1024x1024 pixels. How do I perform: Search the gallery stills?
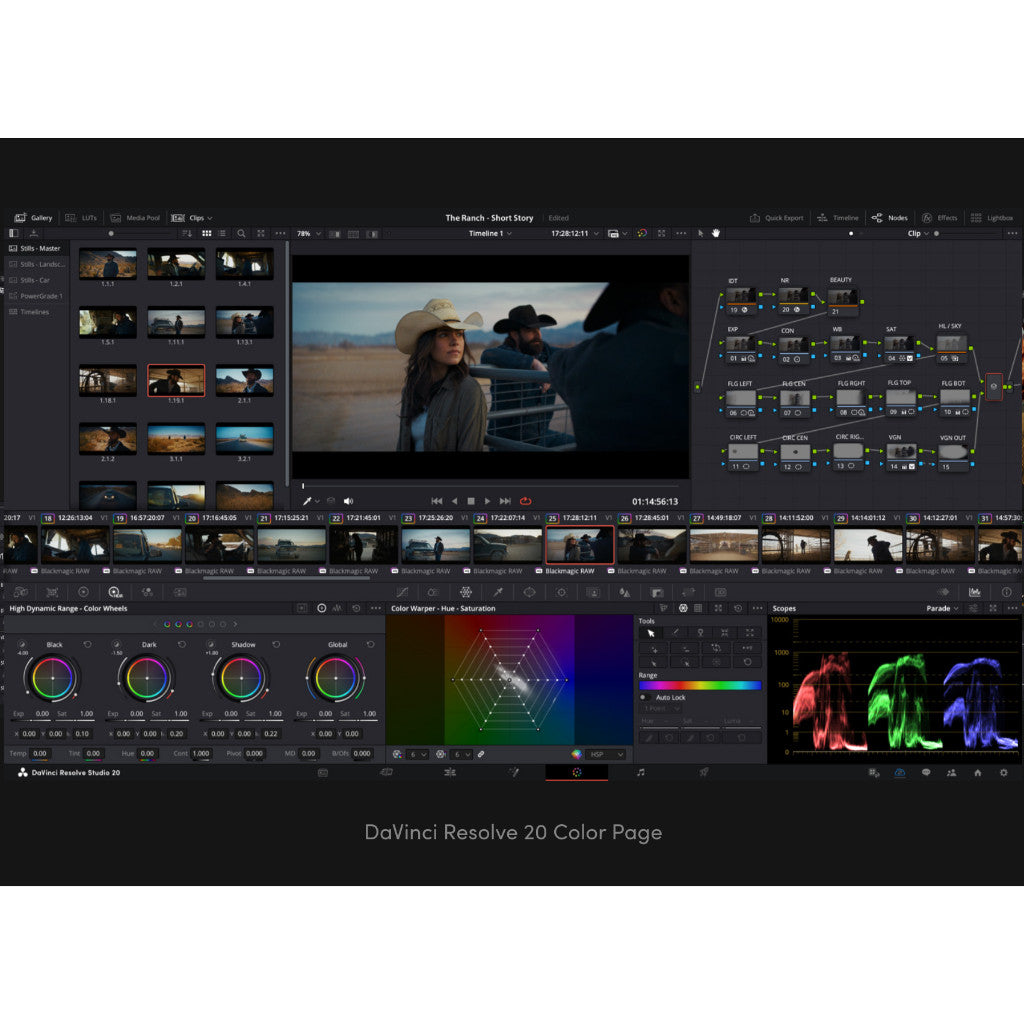coord(241,233)
